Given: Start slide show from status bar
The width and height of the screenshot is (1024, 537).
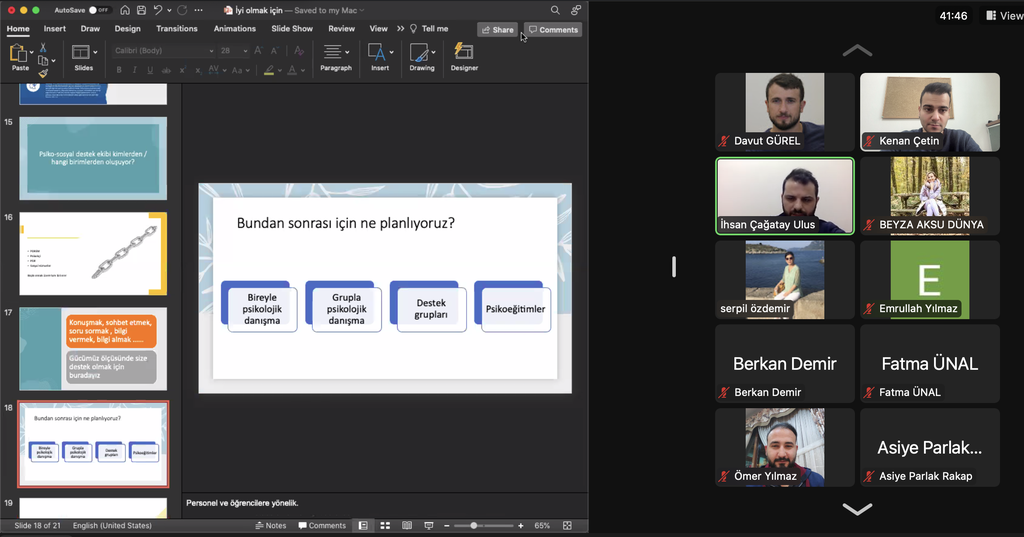Looking at the screenshot, I should click(428, 525).
